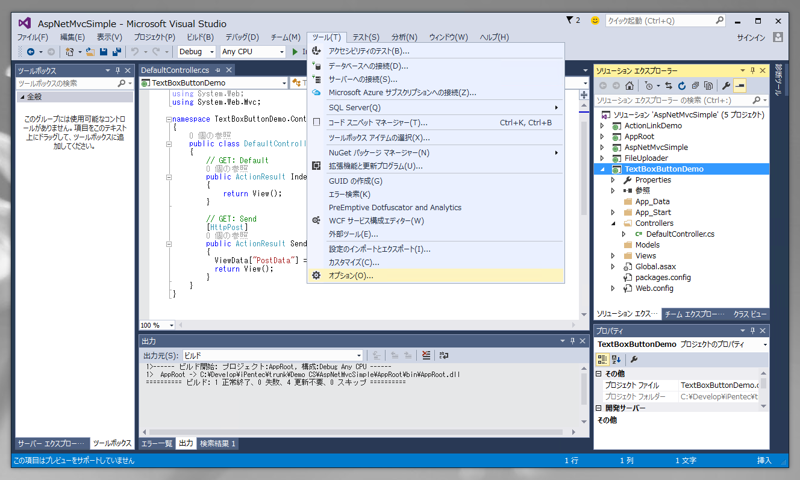Screen dimensions: 800x480
Task: Click the Output panel horizontal scrollbar
Action: pos(359,432)
